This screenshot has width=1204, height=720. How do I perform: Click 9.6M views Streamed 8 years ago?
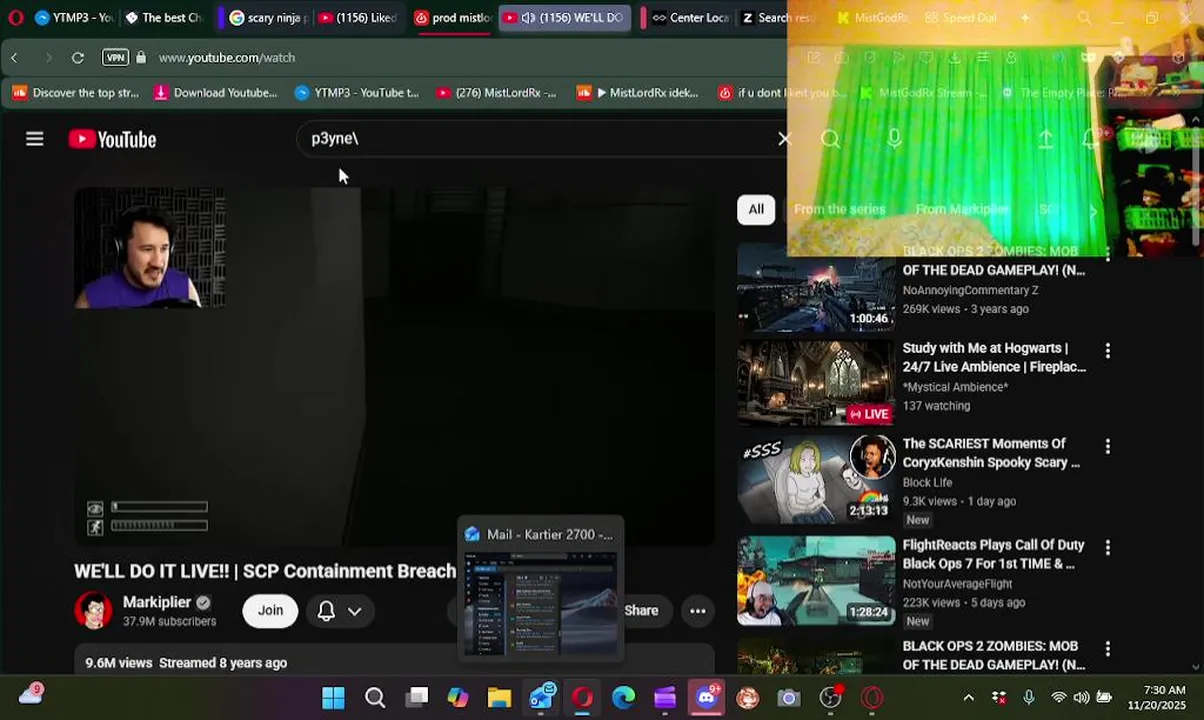186,663
